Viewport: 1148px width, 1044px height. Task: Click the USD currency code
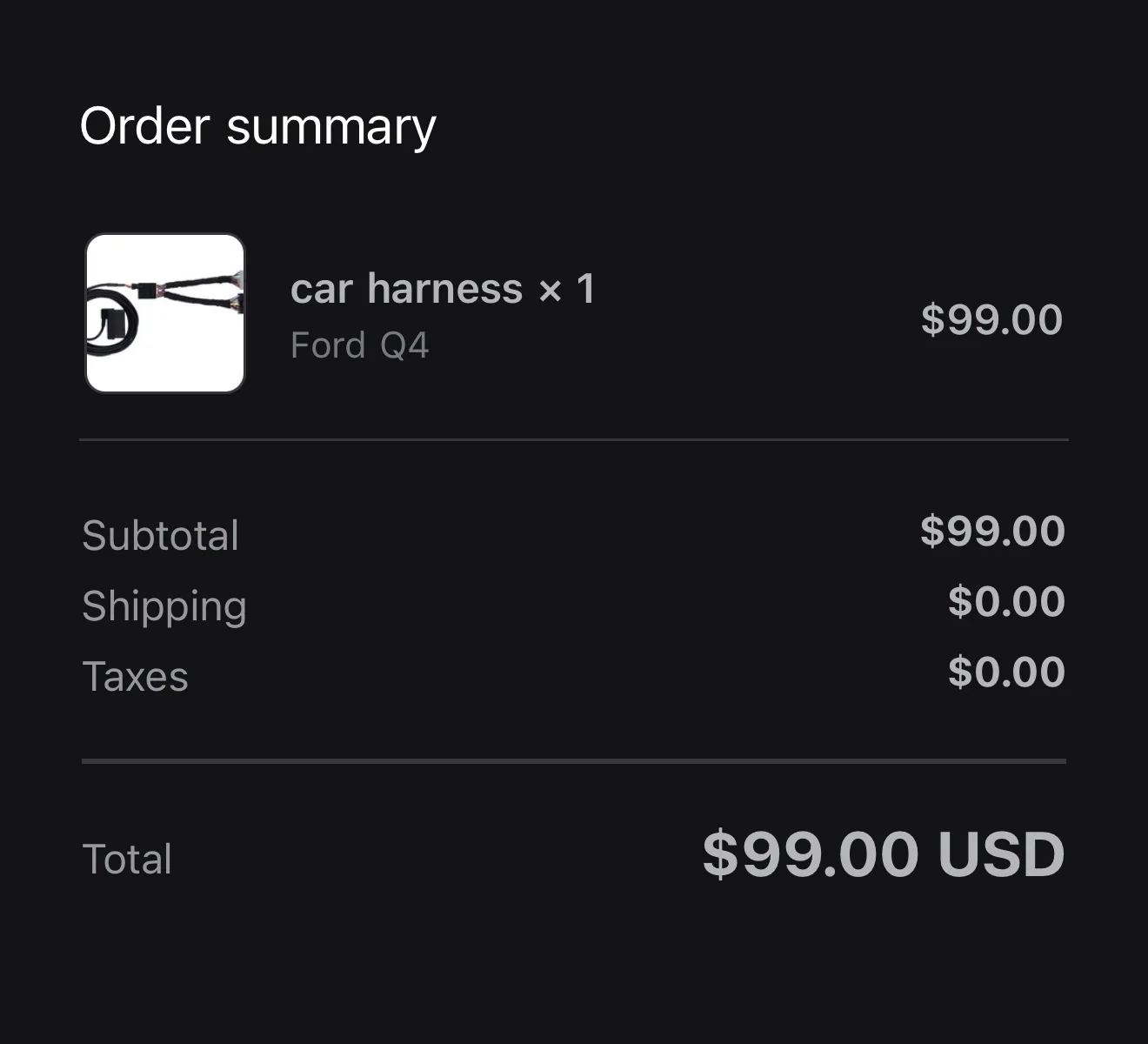click(x=1001, y=854)
